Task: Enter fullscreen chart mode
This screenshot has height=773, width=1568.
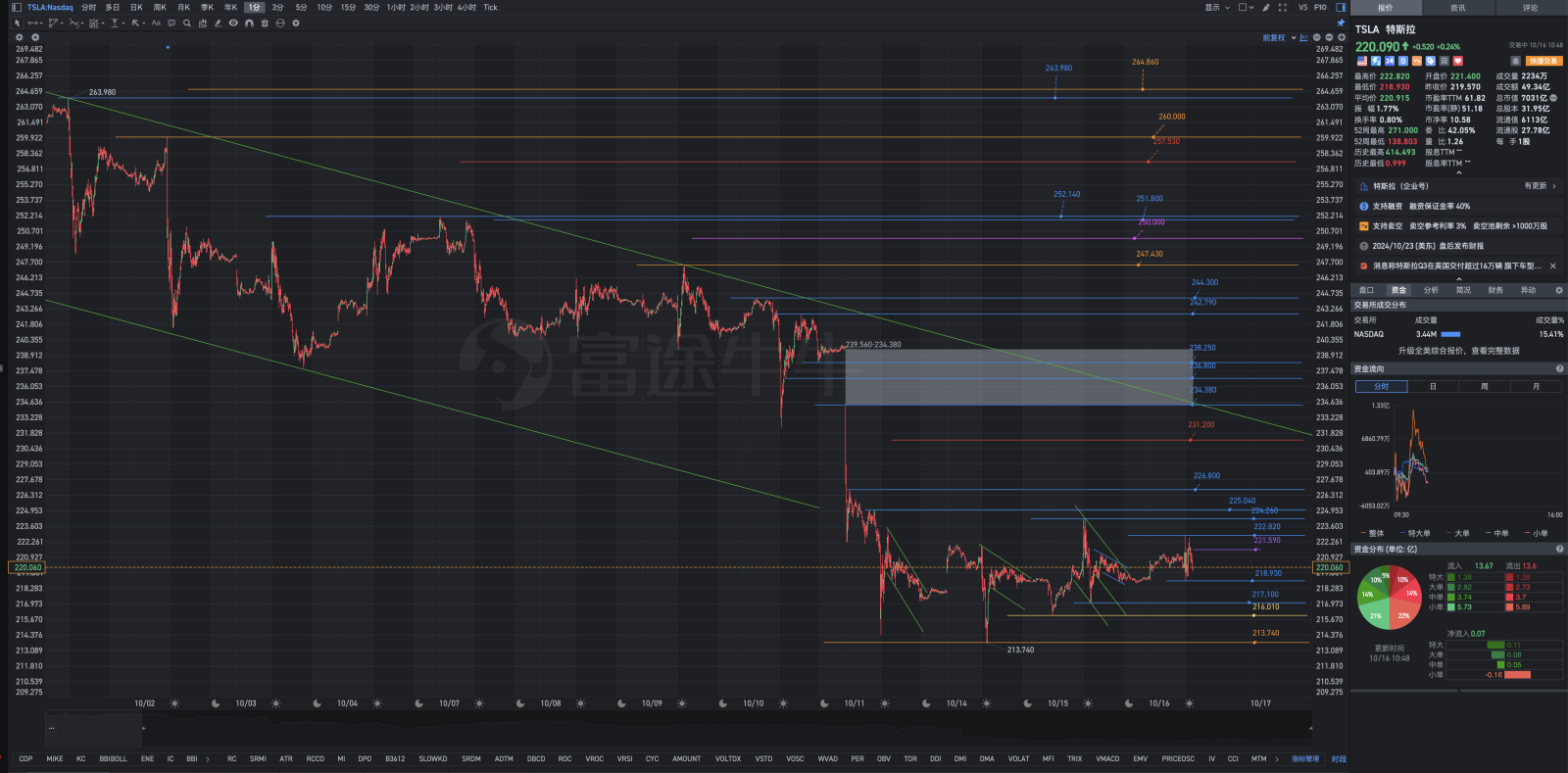Action: click(x=1283, y=8)
